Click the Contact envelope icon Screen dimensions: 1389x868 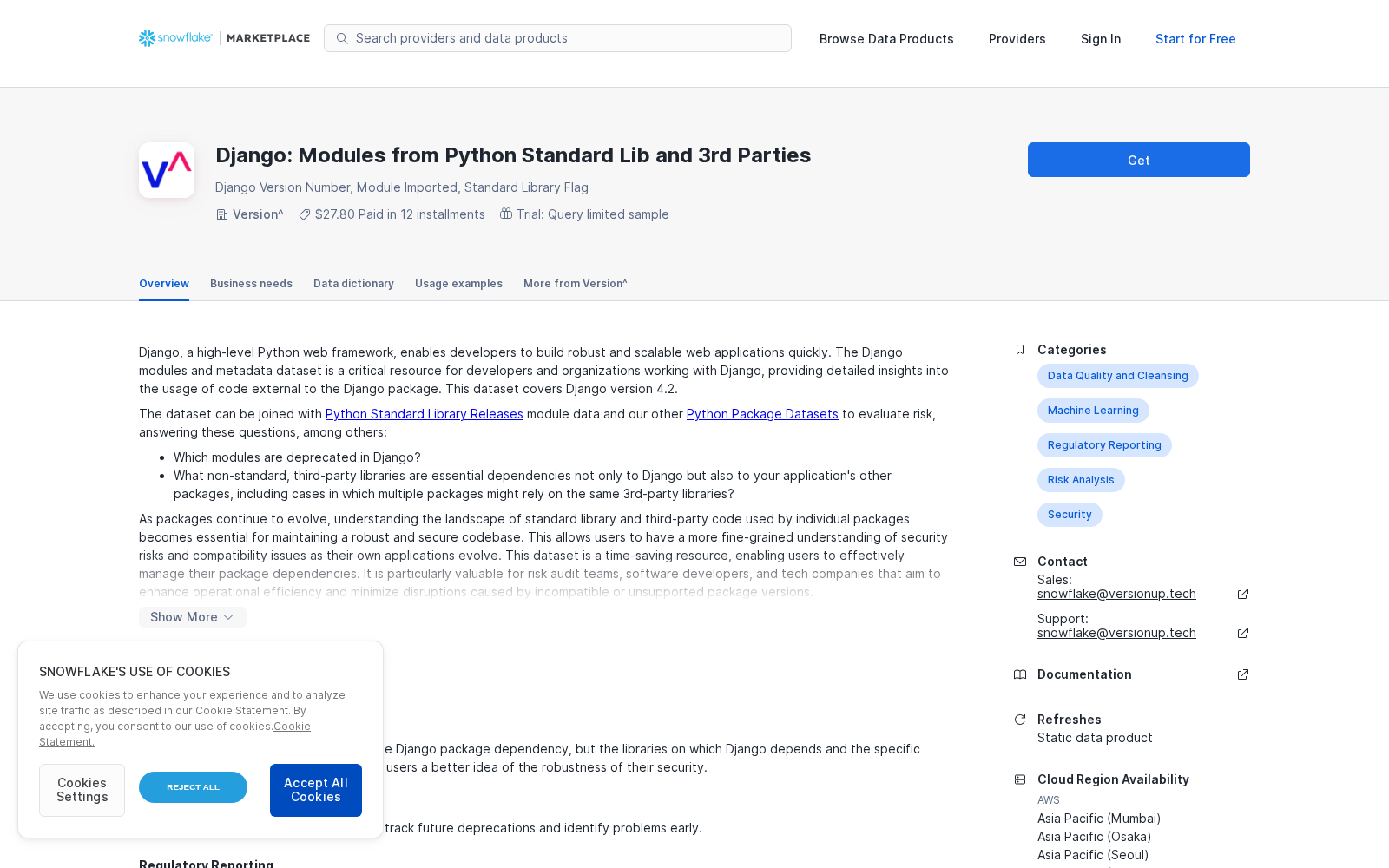coord(1020,562)
